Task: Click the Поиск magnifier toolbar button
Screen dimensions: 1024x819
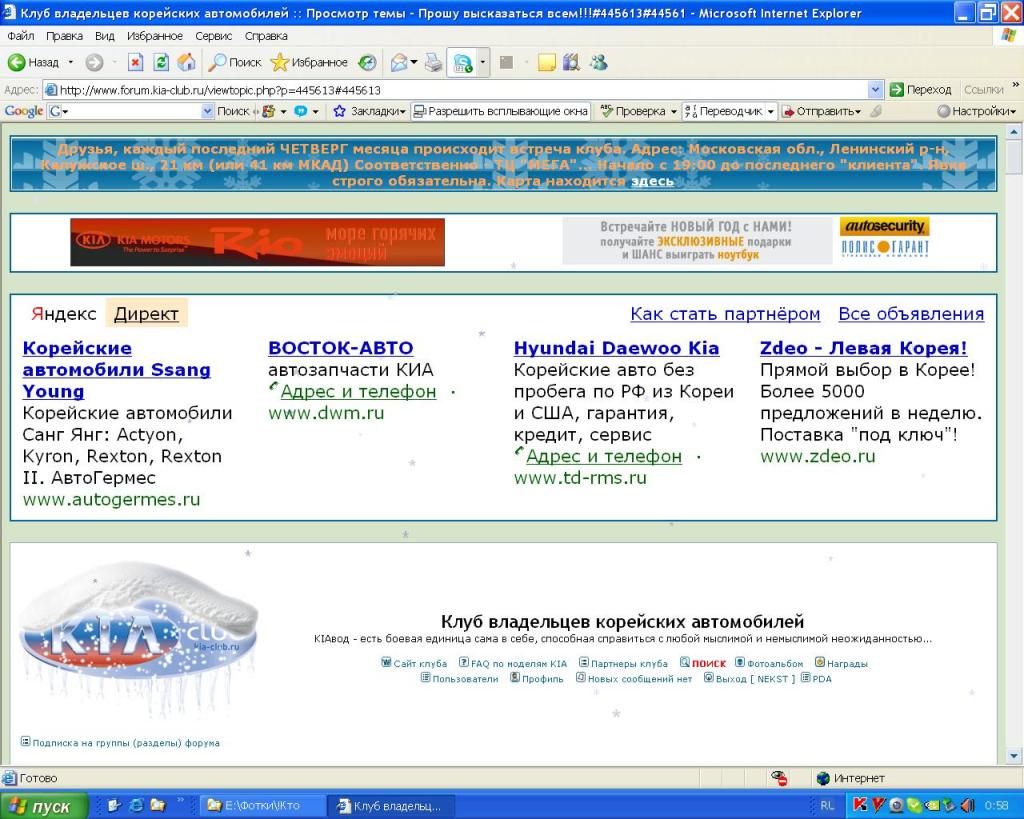Action: [x=234, y=62]
